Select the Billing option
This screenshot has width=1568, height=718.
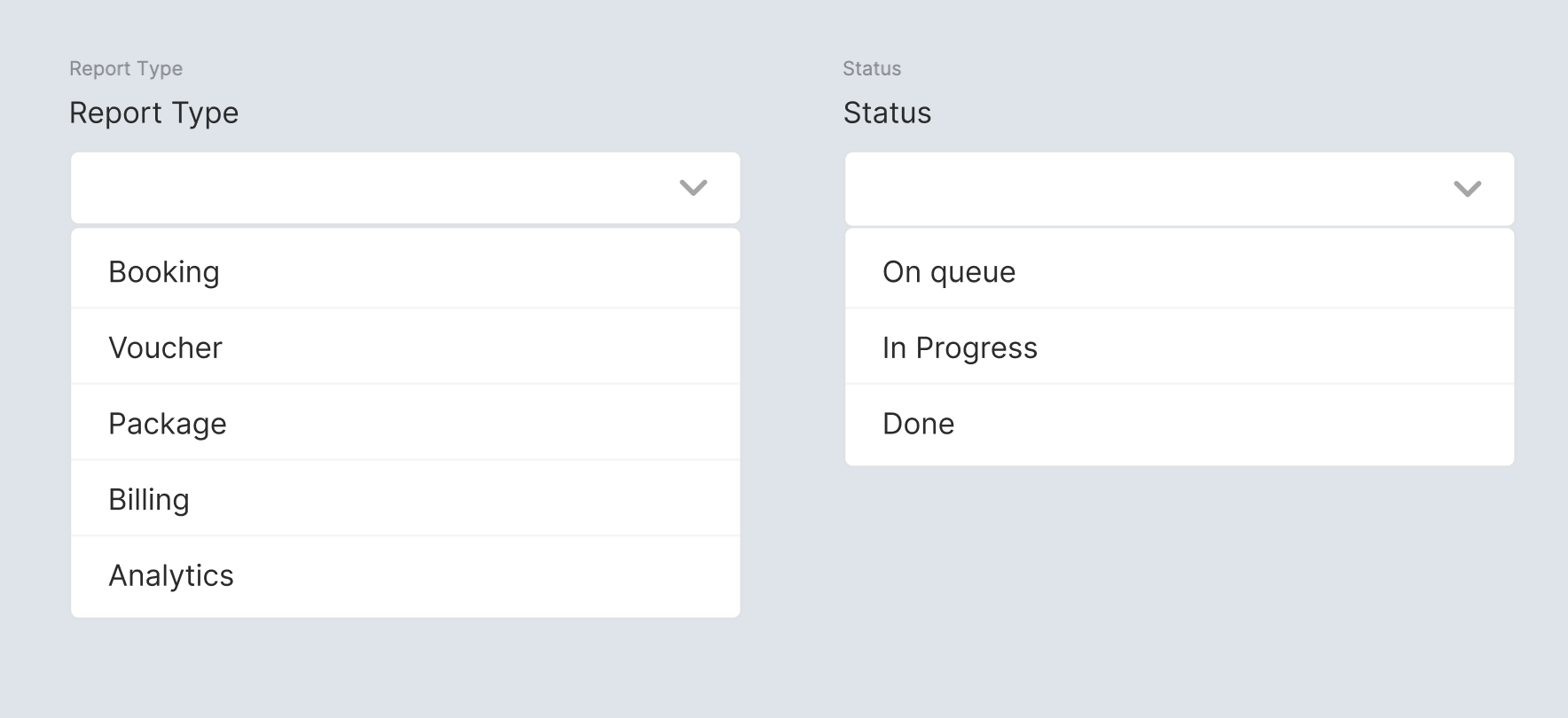pos(149,500)
